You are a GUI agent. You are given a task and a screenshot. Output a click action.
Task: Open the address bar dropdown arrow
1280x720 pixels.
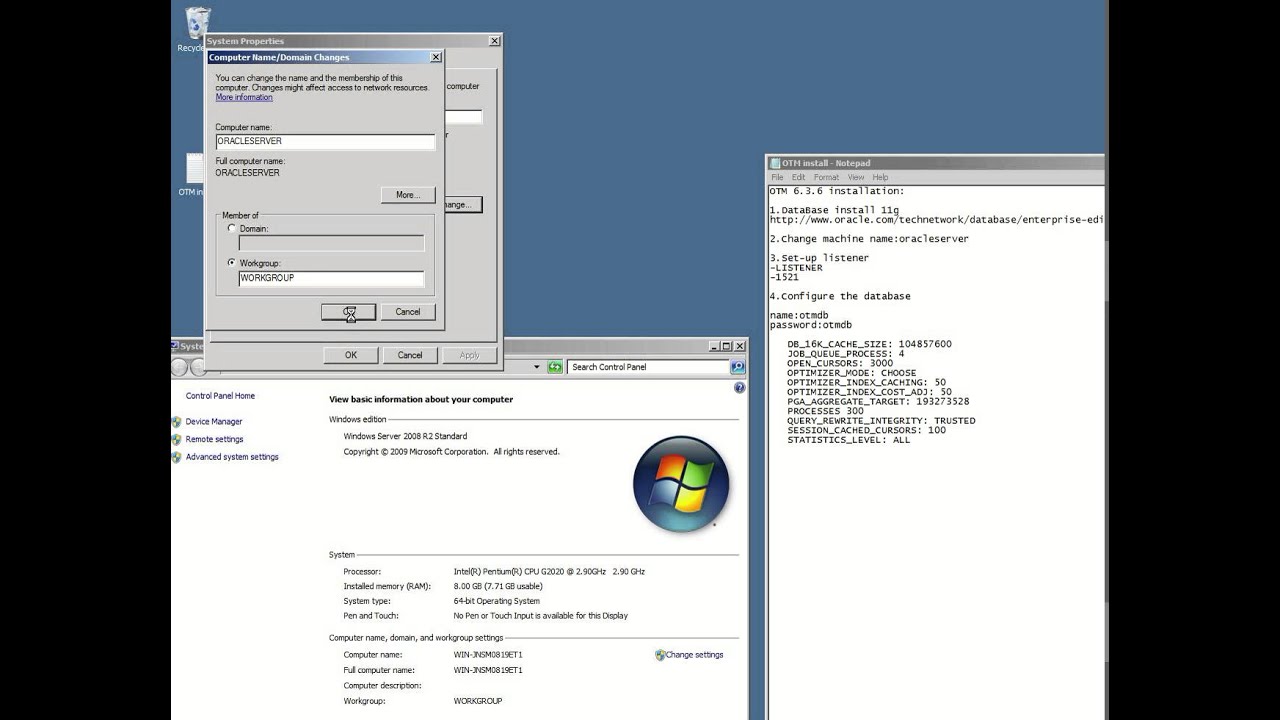537,367
